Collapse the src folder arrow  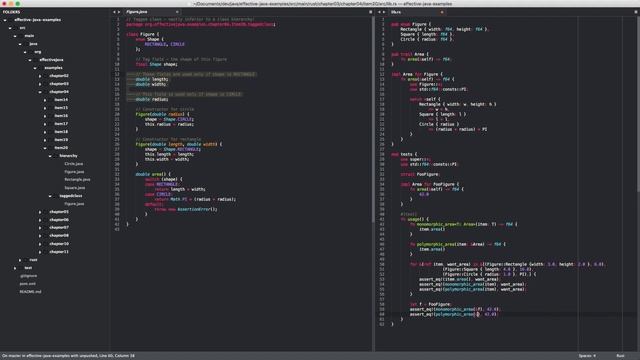[10, 28]
